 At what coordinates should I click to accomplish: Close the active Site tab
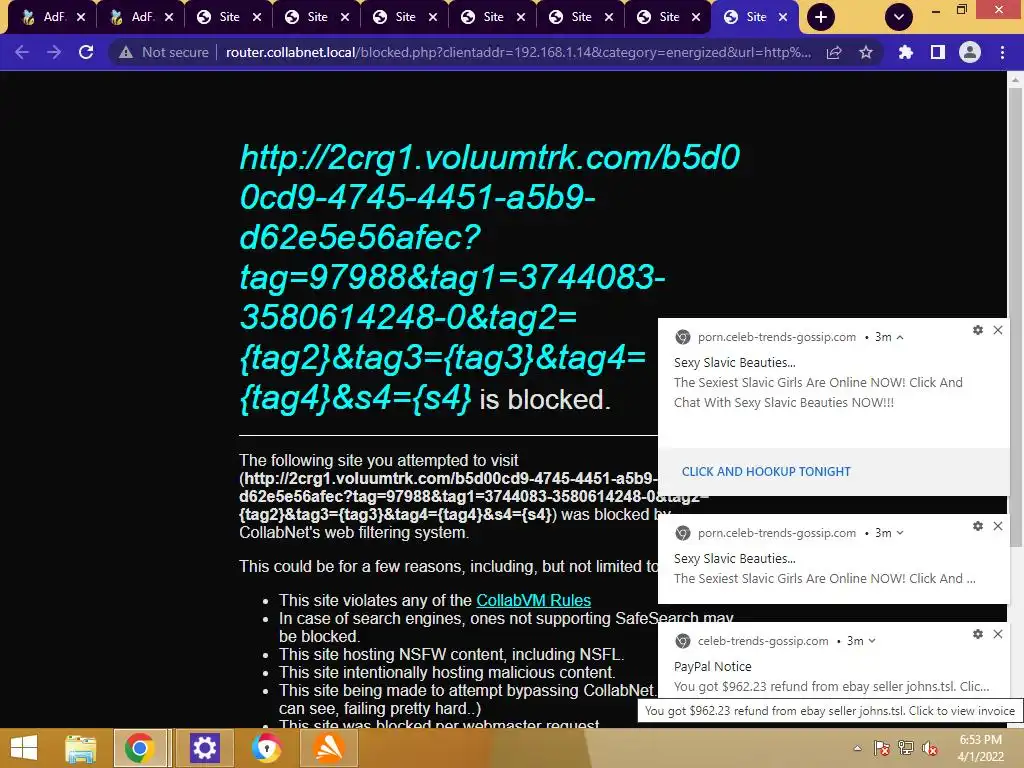[783, 17]
